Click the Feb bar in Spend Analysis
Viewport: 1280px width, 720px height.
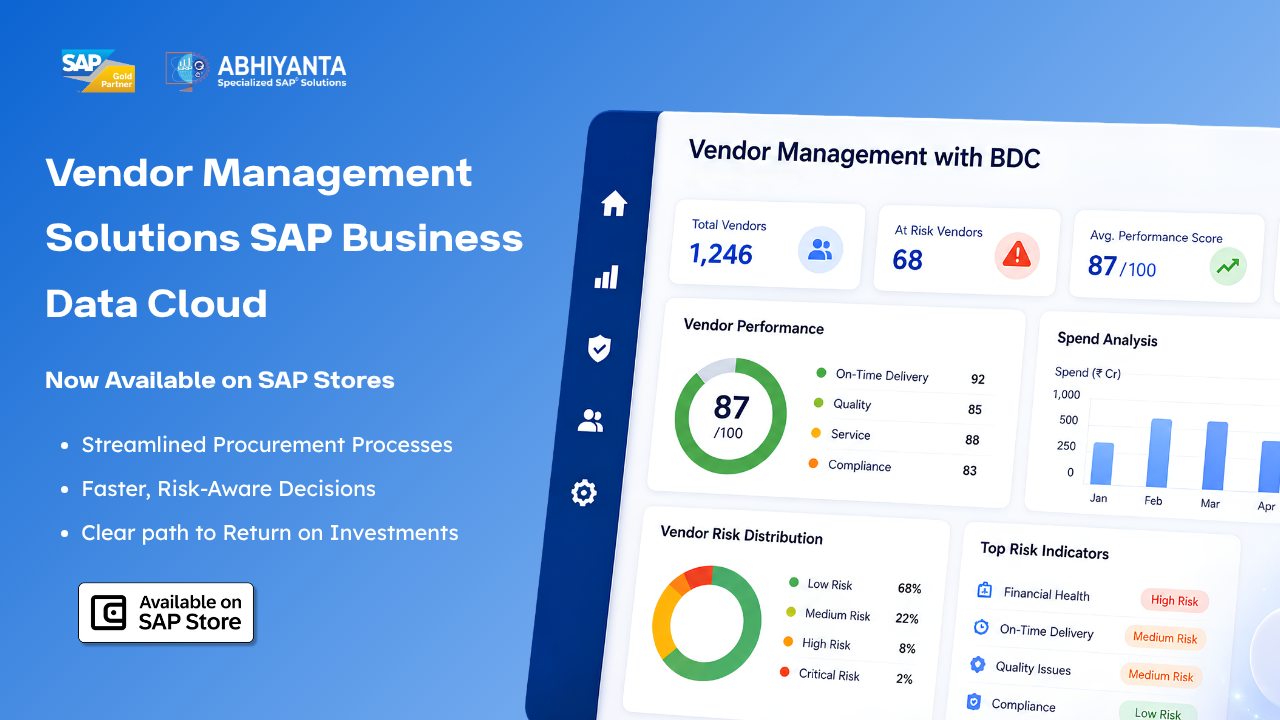pyautogui.click(x=1159, y=453)
